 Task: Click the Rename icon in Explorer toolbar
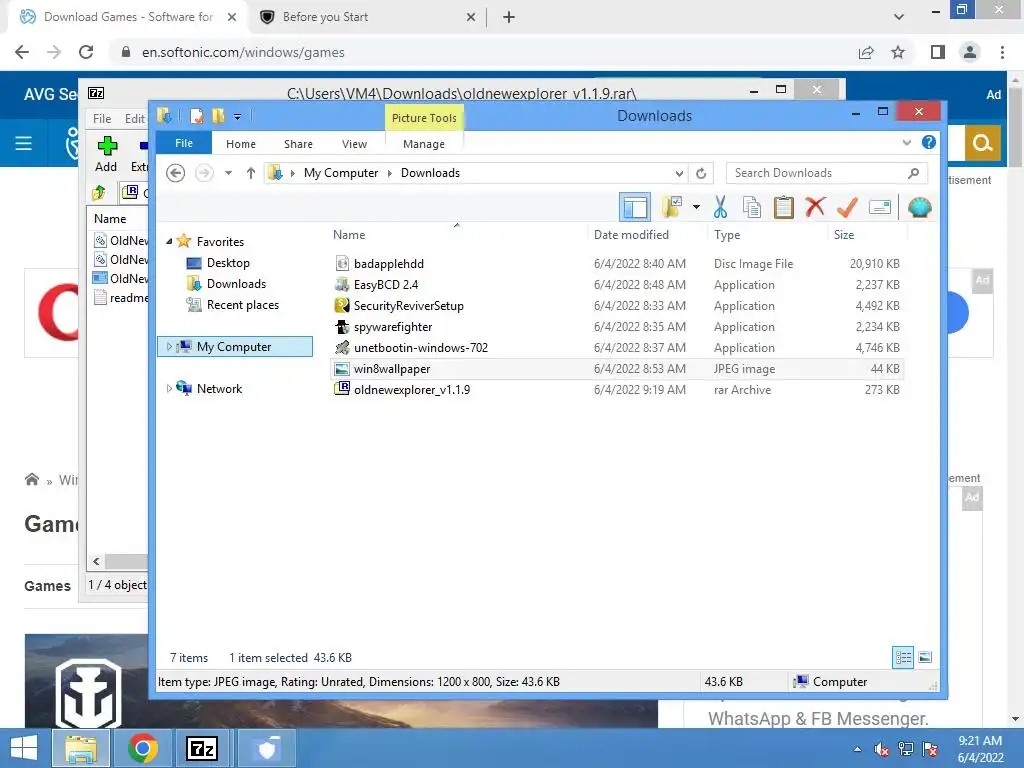(880, 208)
